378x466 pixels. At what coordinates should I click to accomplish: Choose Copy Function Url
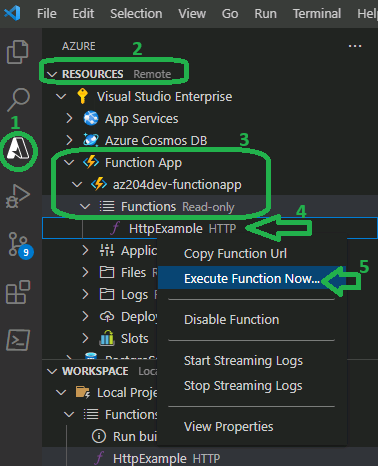pyautogui.click(x=252, y=254)
